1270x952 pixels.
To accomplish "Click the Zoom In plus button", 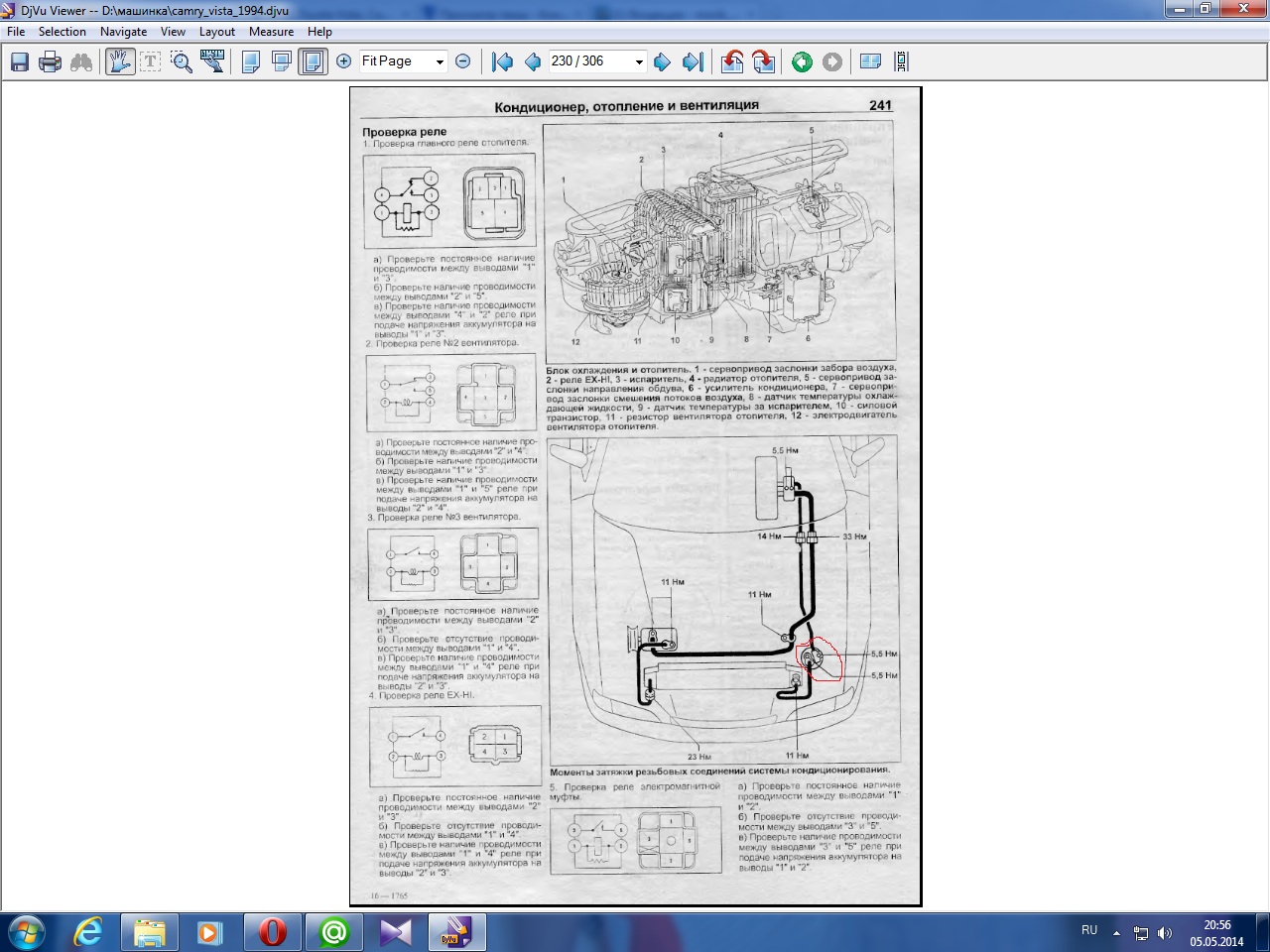I will pos(344,61).
